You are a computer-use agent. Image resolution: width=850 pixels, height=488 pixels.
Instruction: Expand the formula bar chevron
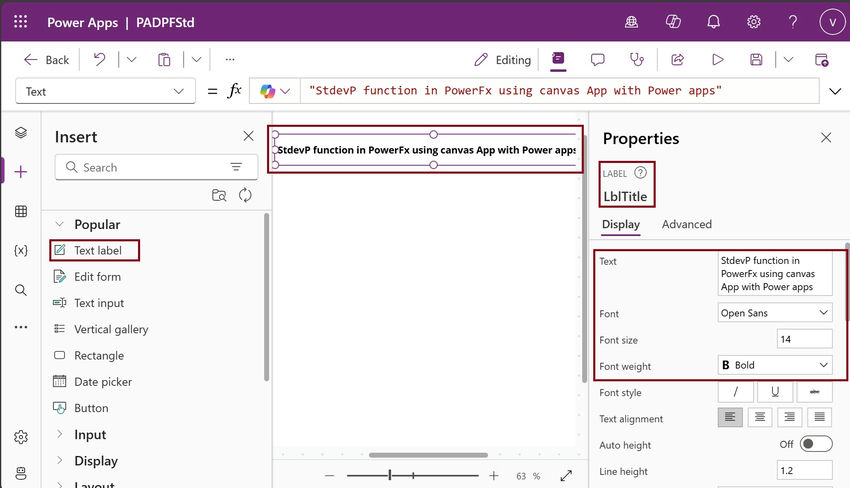pos(835,91)
